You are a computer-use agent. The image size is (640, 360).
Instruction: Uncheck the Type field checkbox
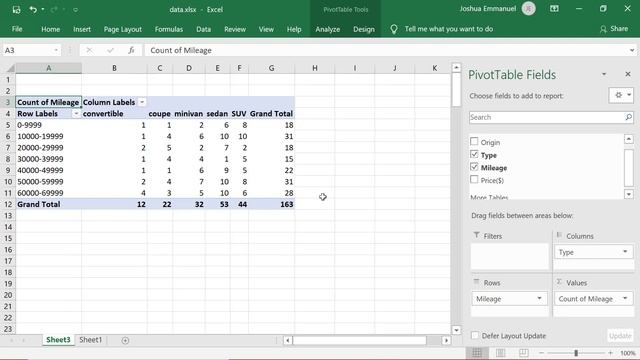click(x=474, y=154)
